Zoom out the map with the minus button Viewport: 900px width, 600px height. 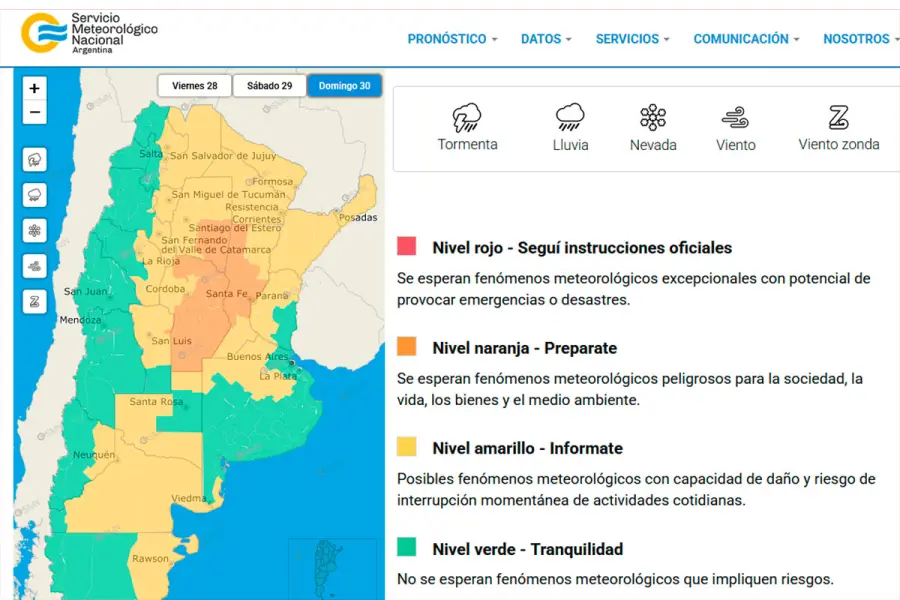(x=35, y=113)
